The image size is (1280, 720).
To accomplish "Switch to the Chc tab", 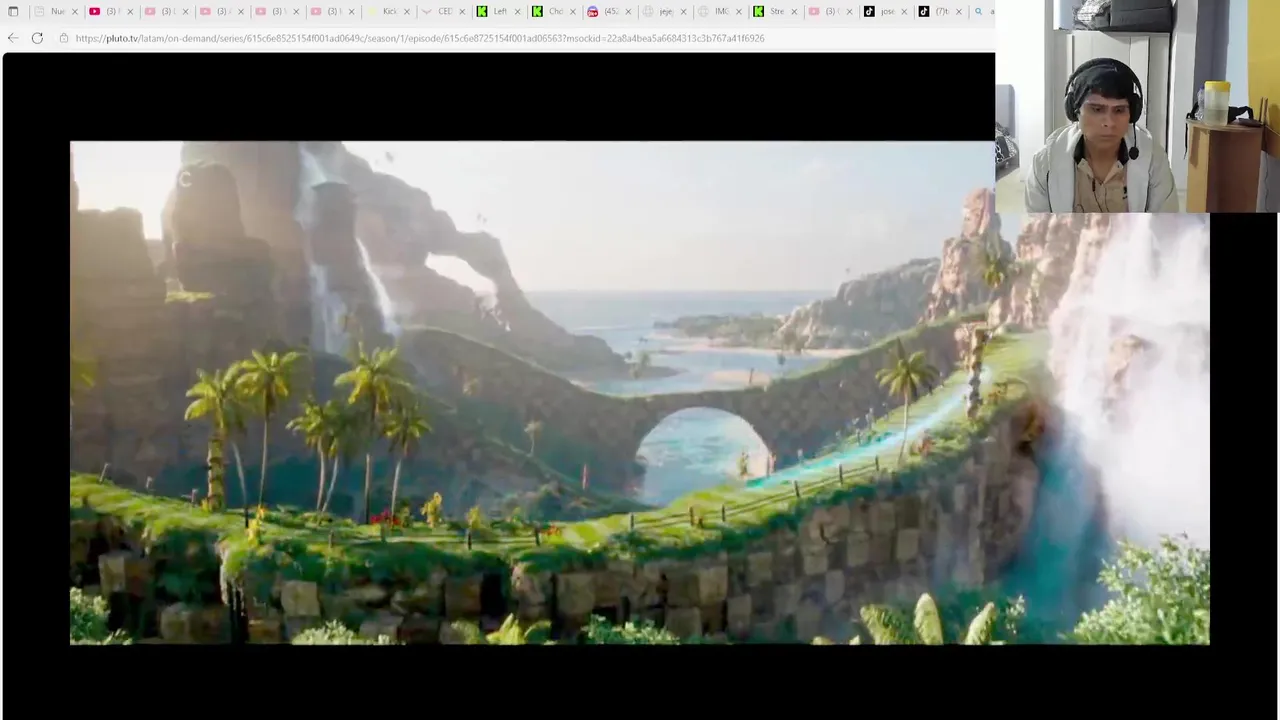I will tap(554, 11).
